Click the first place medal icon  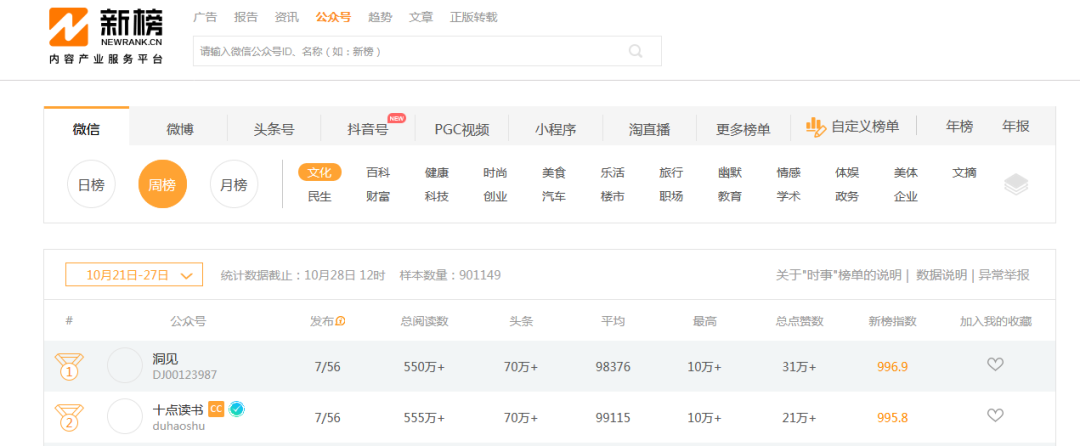pyautogui.click(x=69, y=366)
